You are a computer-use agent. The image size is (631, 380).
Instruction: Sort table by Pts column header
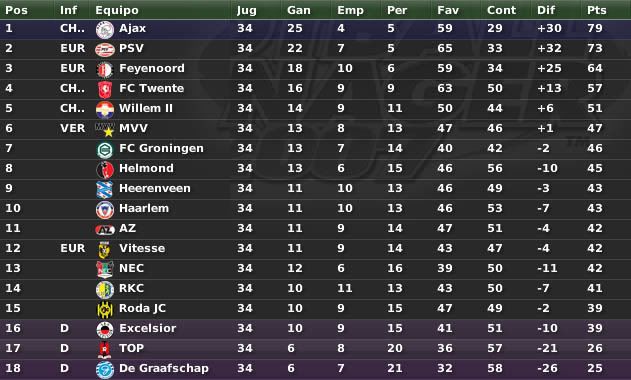[596, 10]
